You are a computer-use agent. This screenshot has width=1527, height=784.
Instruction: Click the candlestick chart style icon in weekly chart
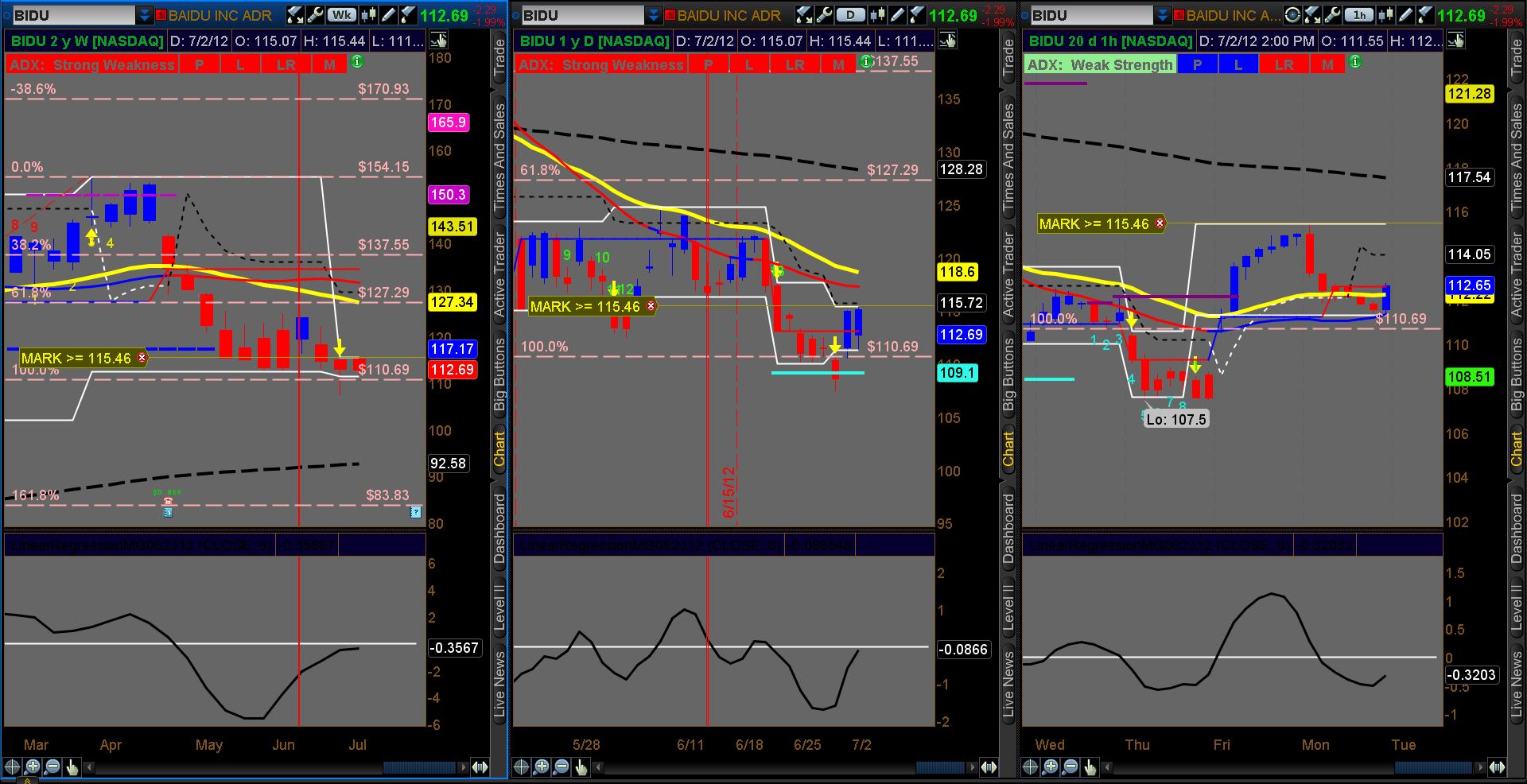pyautogui.click(x=369, y=14)
